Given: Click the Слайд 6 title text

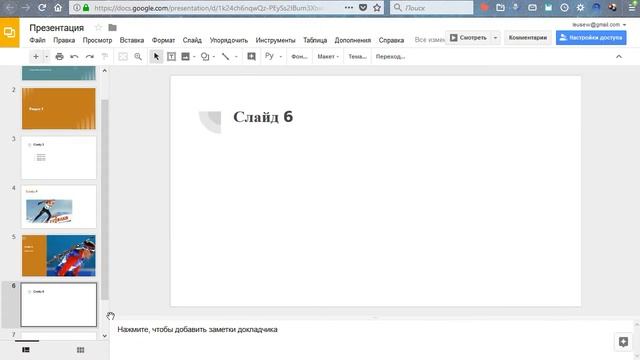Looking at the screenshot, I should click(x=263, y=117).
